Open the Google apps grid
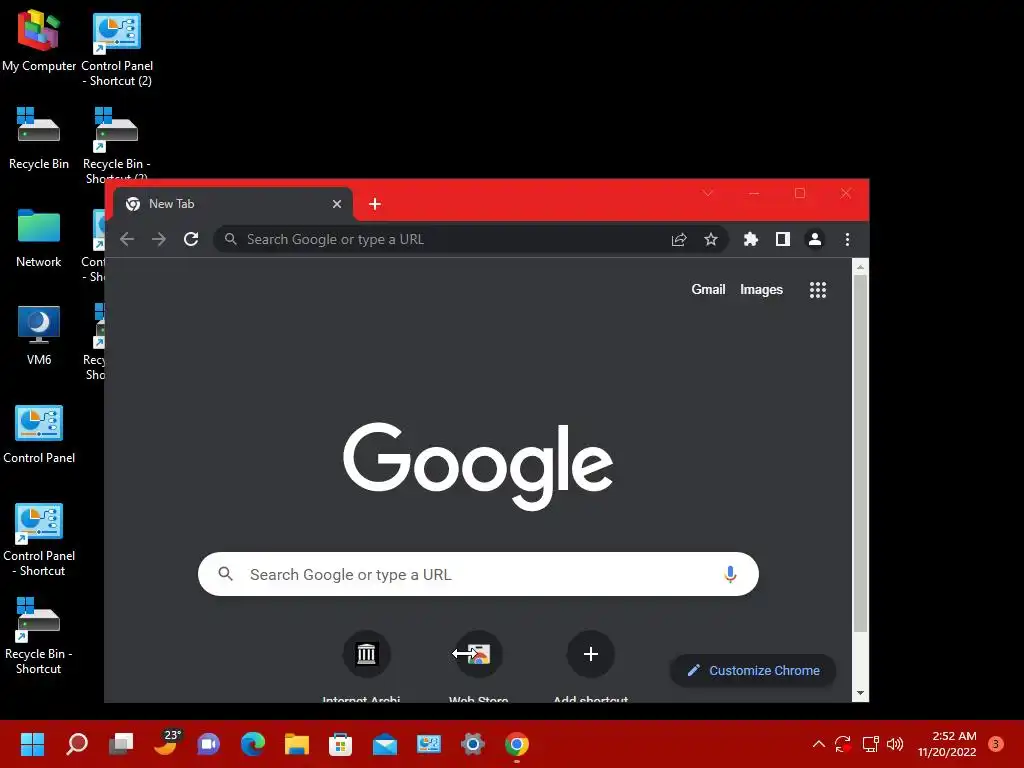 pos(818,290)
